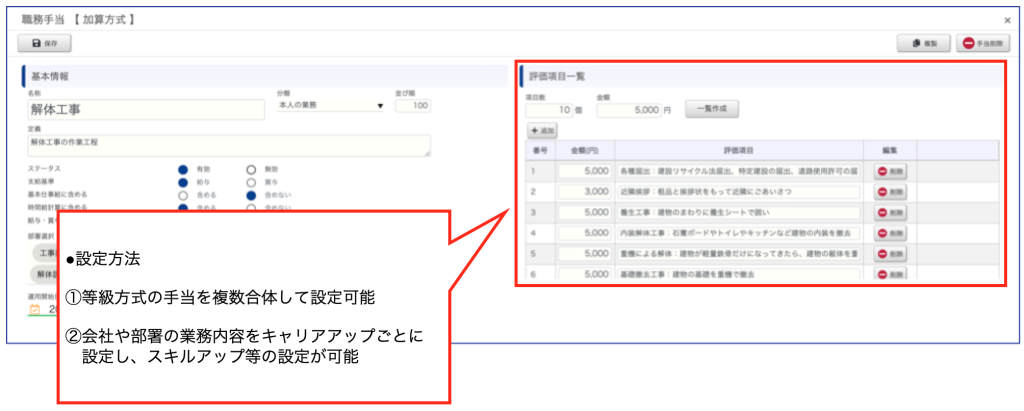Click the 複製 duplicate button

click(923, 44)
